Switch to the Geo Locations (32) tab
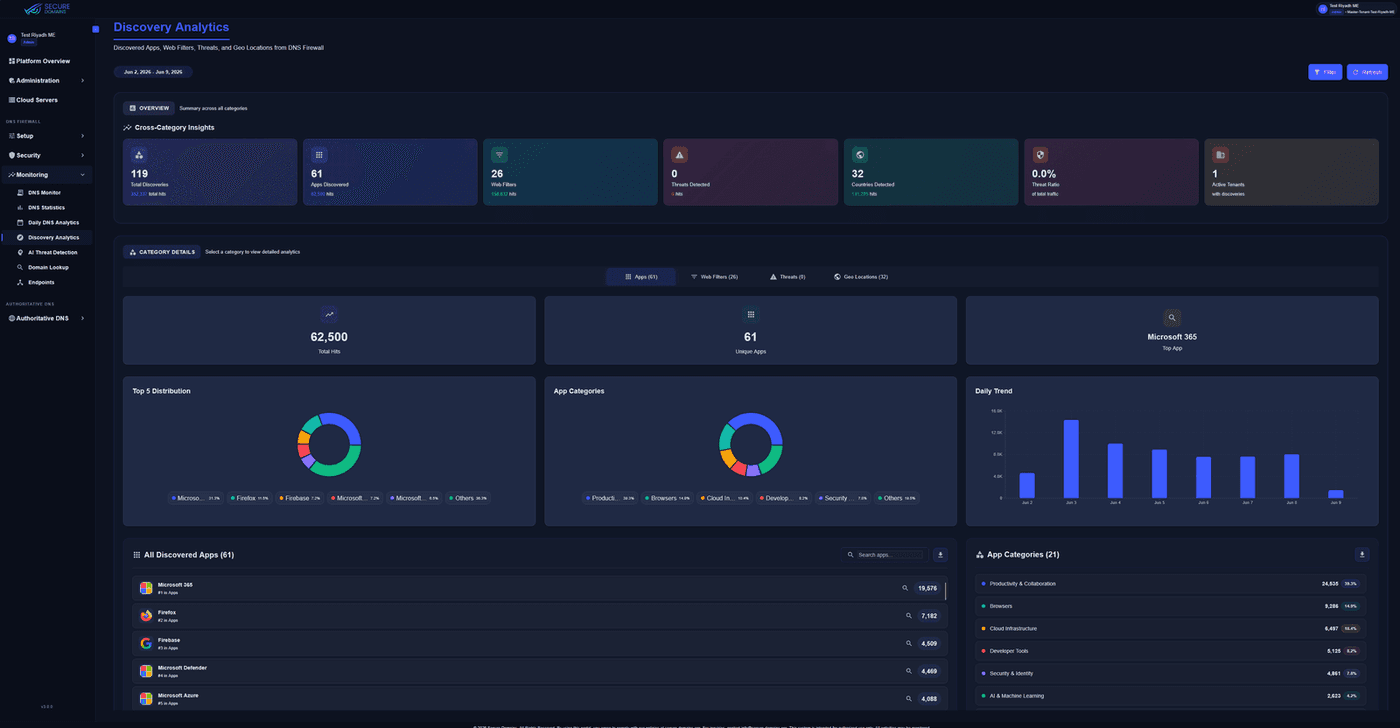 [x=861, y=277]
